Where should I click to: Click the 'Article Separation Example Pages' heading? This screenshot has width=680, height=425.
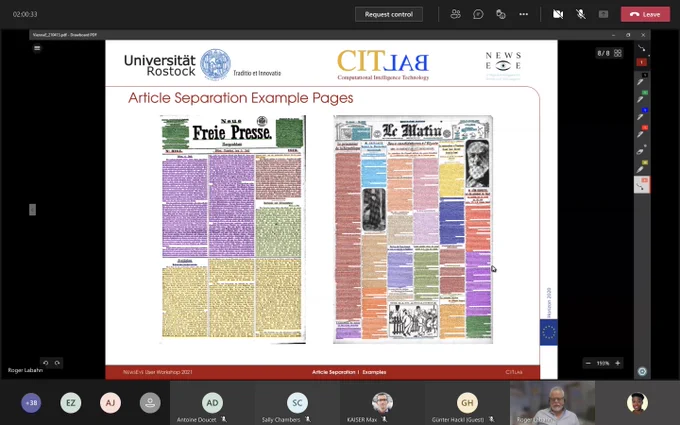point(241,98)
